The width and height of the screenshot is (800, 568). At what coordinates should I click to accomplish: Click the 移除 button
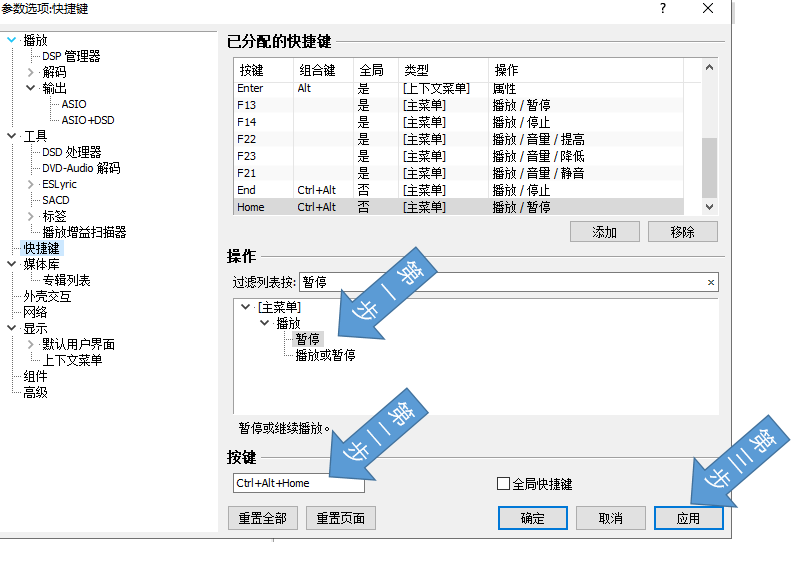683,231
